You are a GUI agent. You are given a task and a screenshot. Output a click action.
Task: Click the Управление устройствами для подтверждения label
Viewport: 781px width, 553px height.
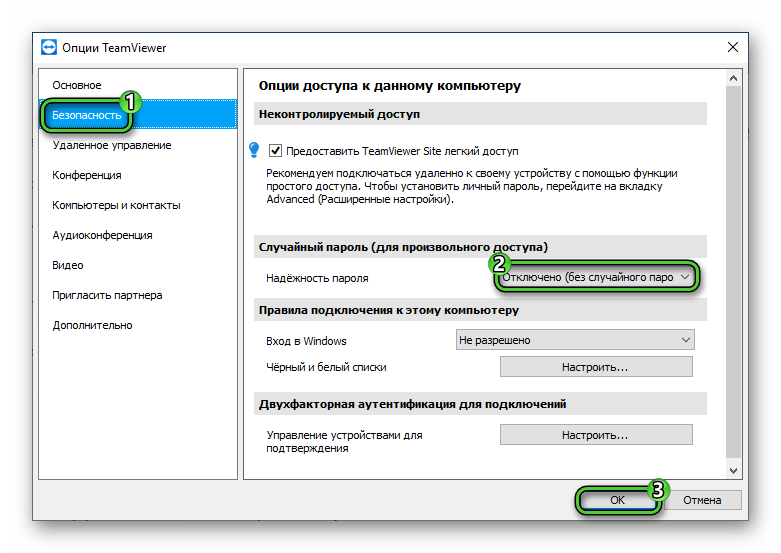click(344, 441)
